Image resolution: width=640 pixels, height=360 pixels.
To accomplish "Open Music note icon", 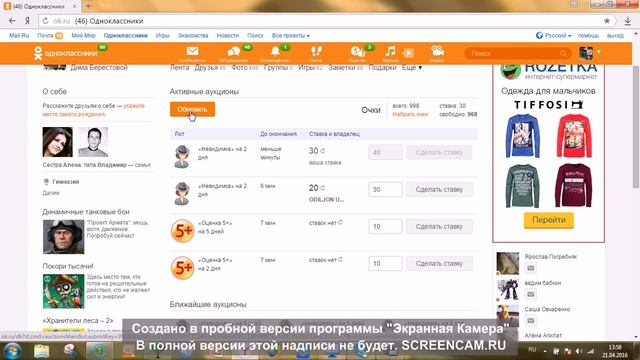I will click(x=391, y=52).
